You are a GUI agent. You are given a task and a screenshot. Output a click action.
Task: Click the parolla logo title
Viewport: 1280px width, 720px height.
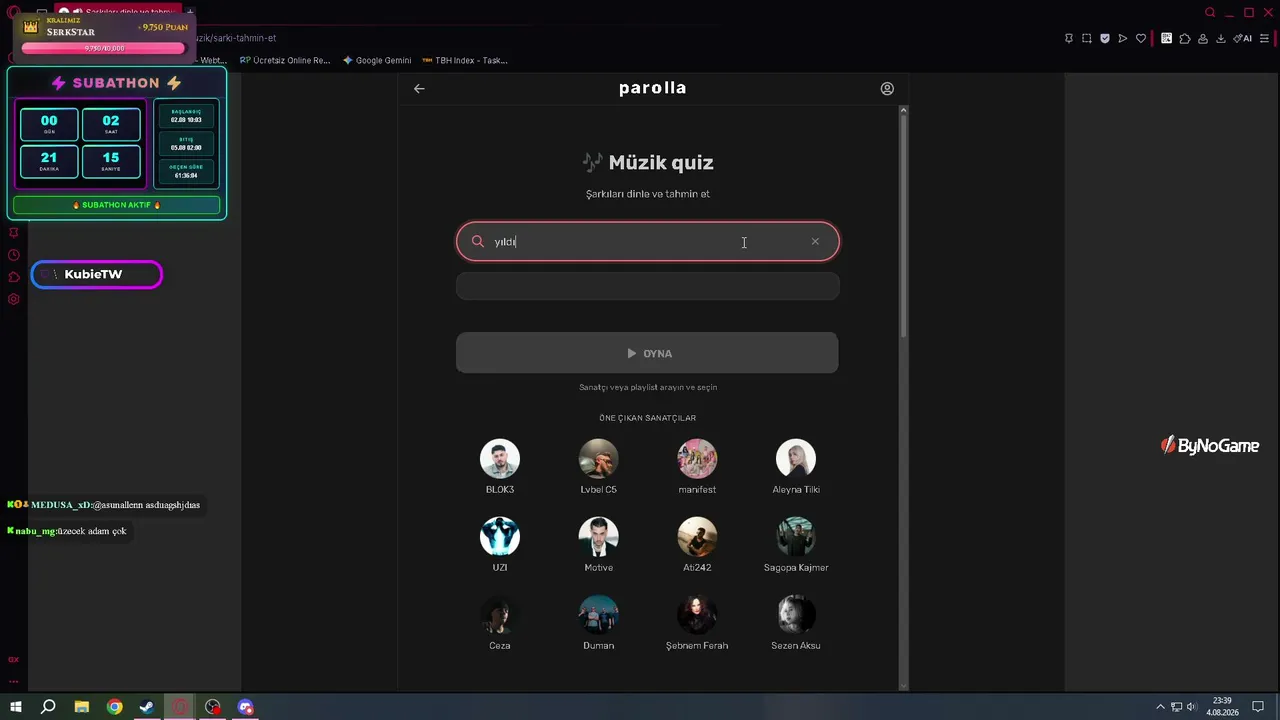tap(652, 88)
